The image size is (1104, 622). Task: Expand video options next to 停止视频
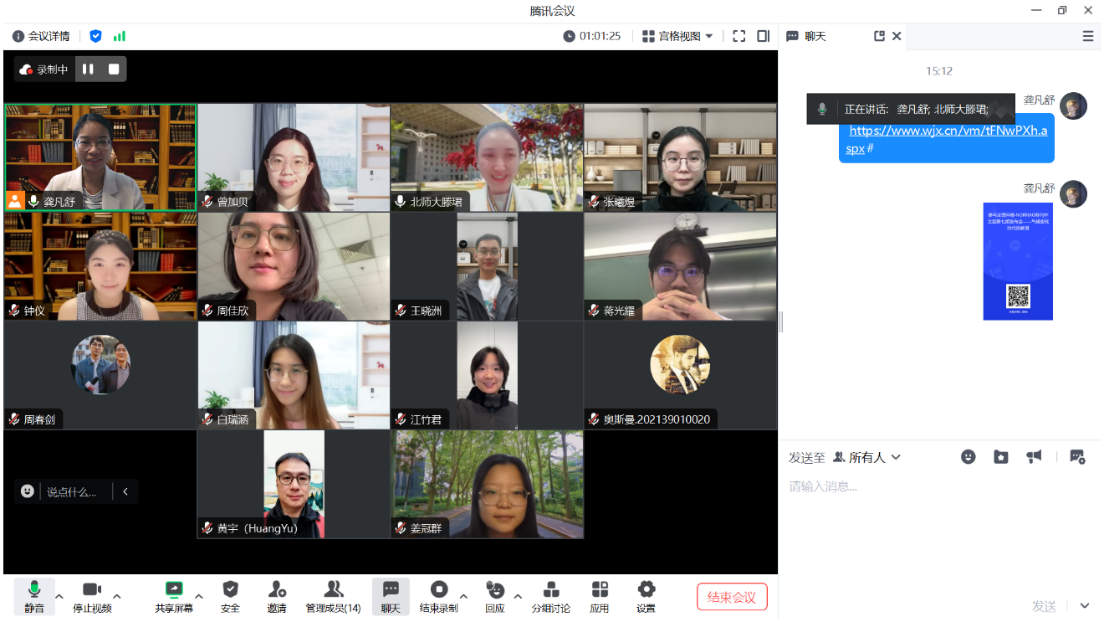pos(117,597)
